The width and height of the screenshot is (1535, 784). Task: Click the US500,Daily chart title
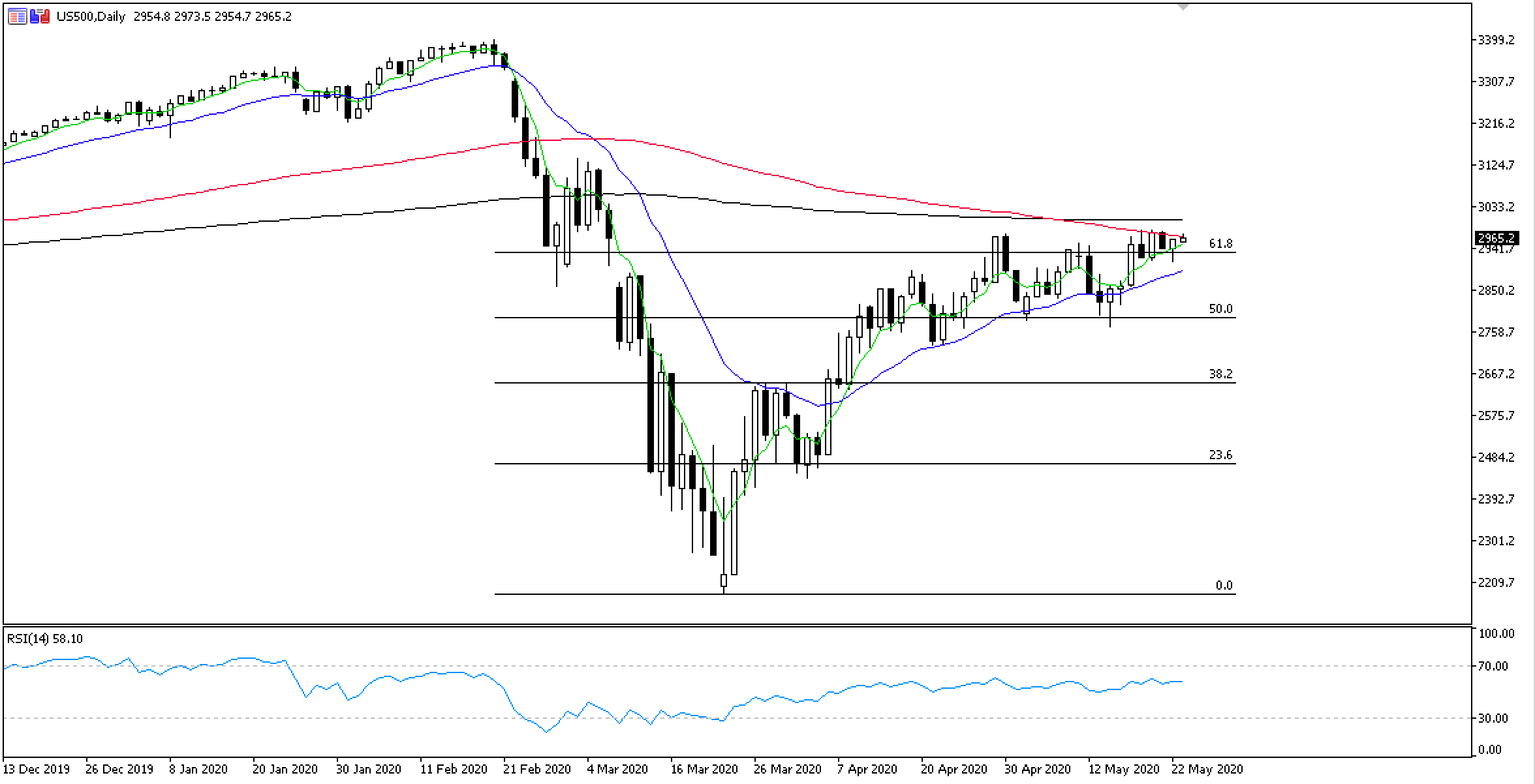[91, 16]
